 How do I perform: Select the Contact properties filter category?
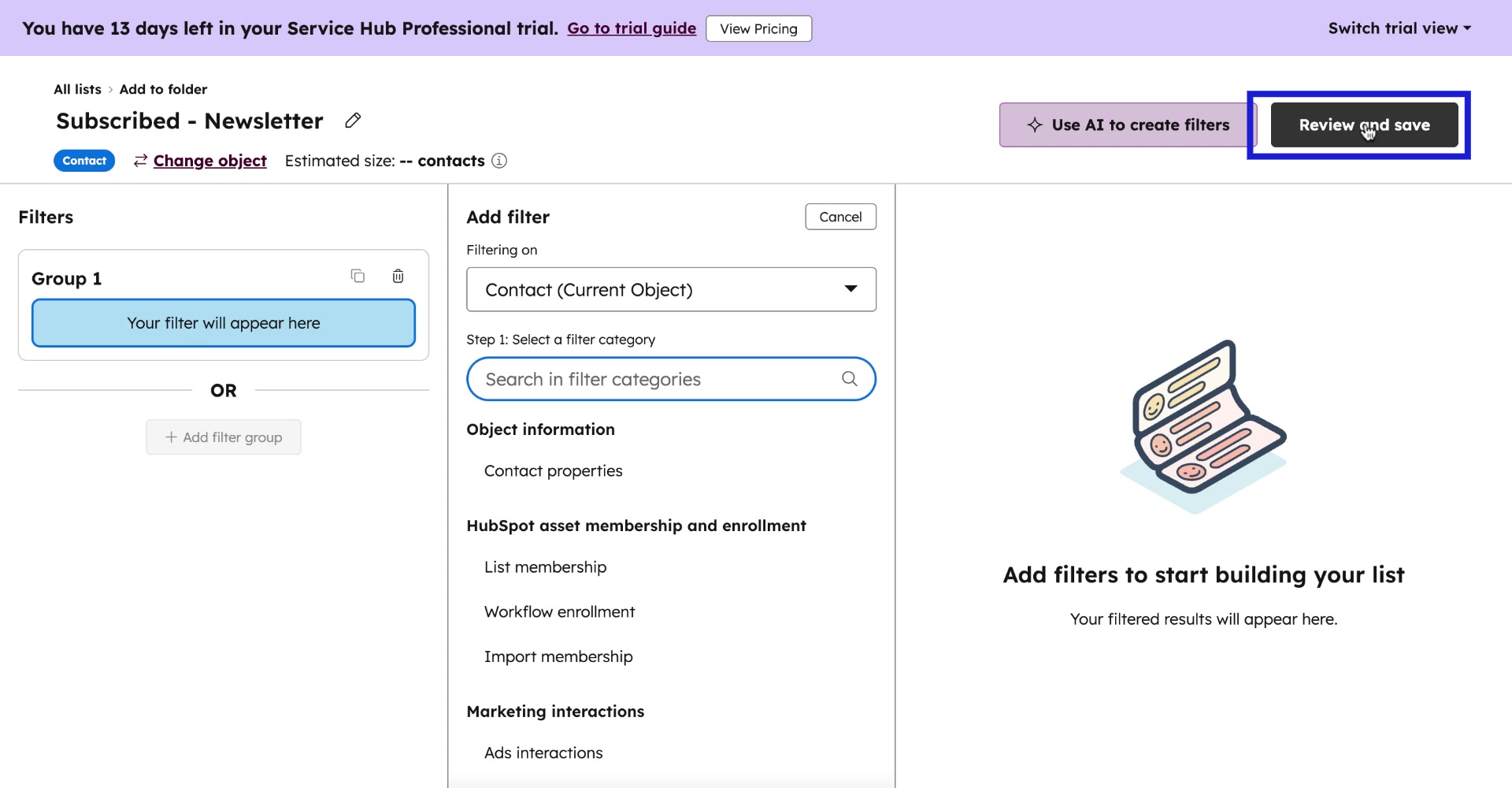pyautogui.click(x=553, y=470)
